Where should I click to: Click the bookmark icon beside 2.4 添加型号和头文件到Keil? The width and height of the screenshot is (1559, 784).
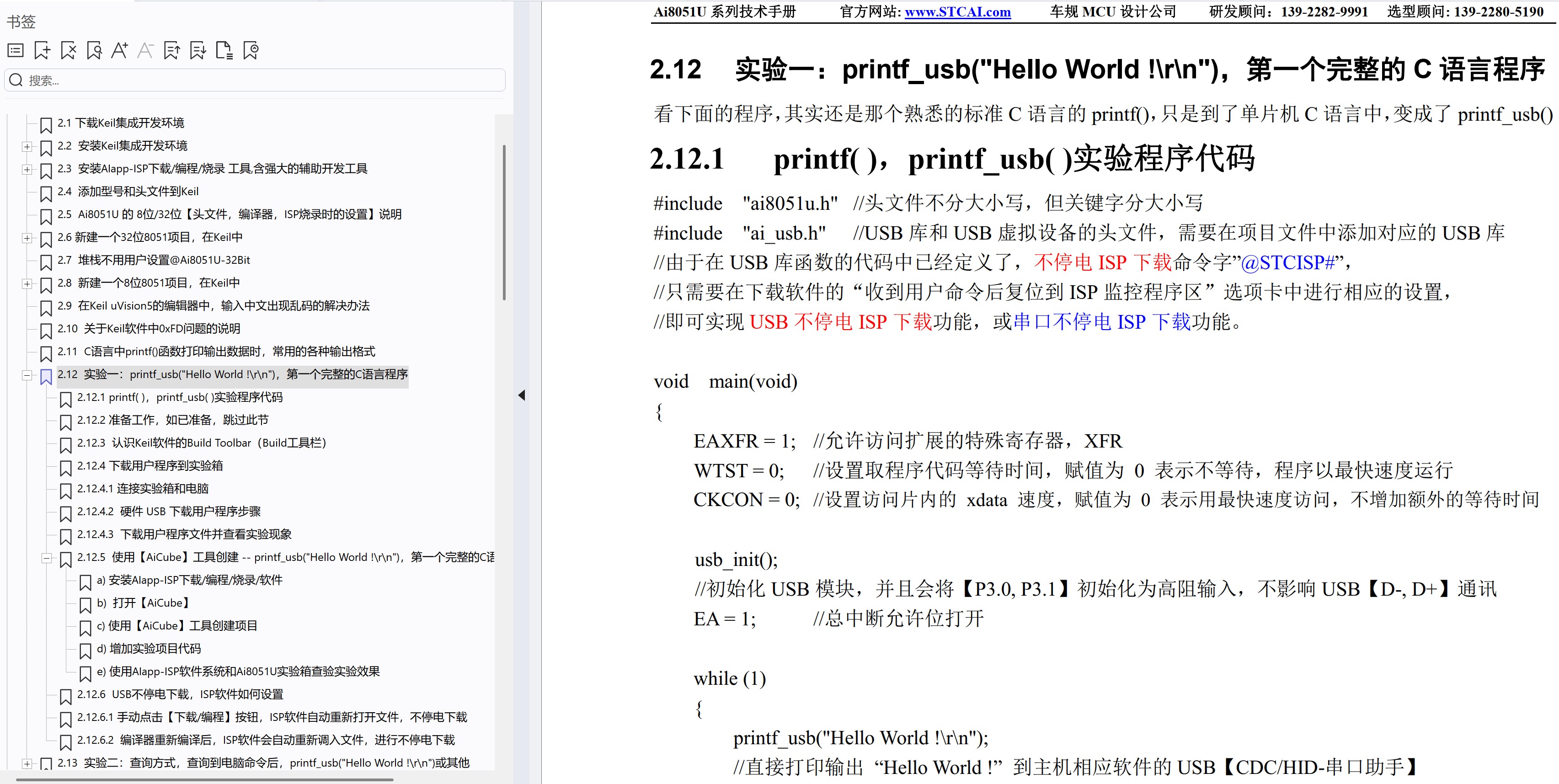46,193
